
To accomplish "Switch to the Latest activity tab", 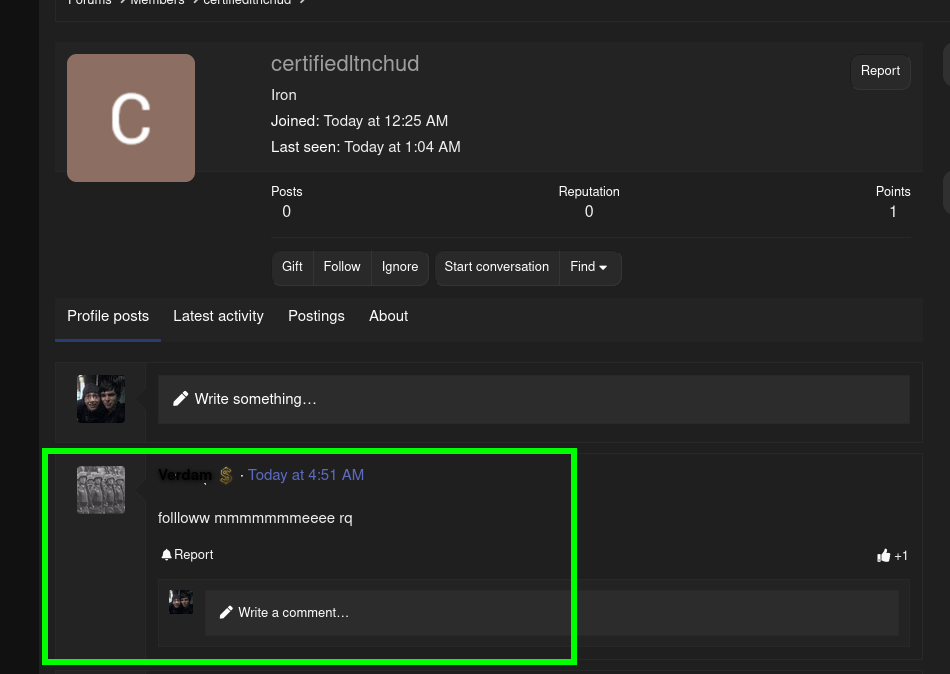I will tap(218, 317).
